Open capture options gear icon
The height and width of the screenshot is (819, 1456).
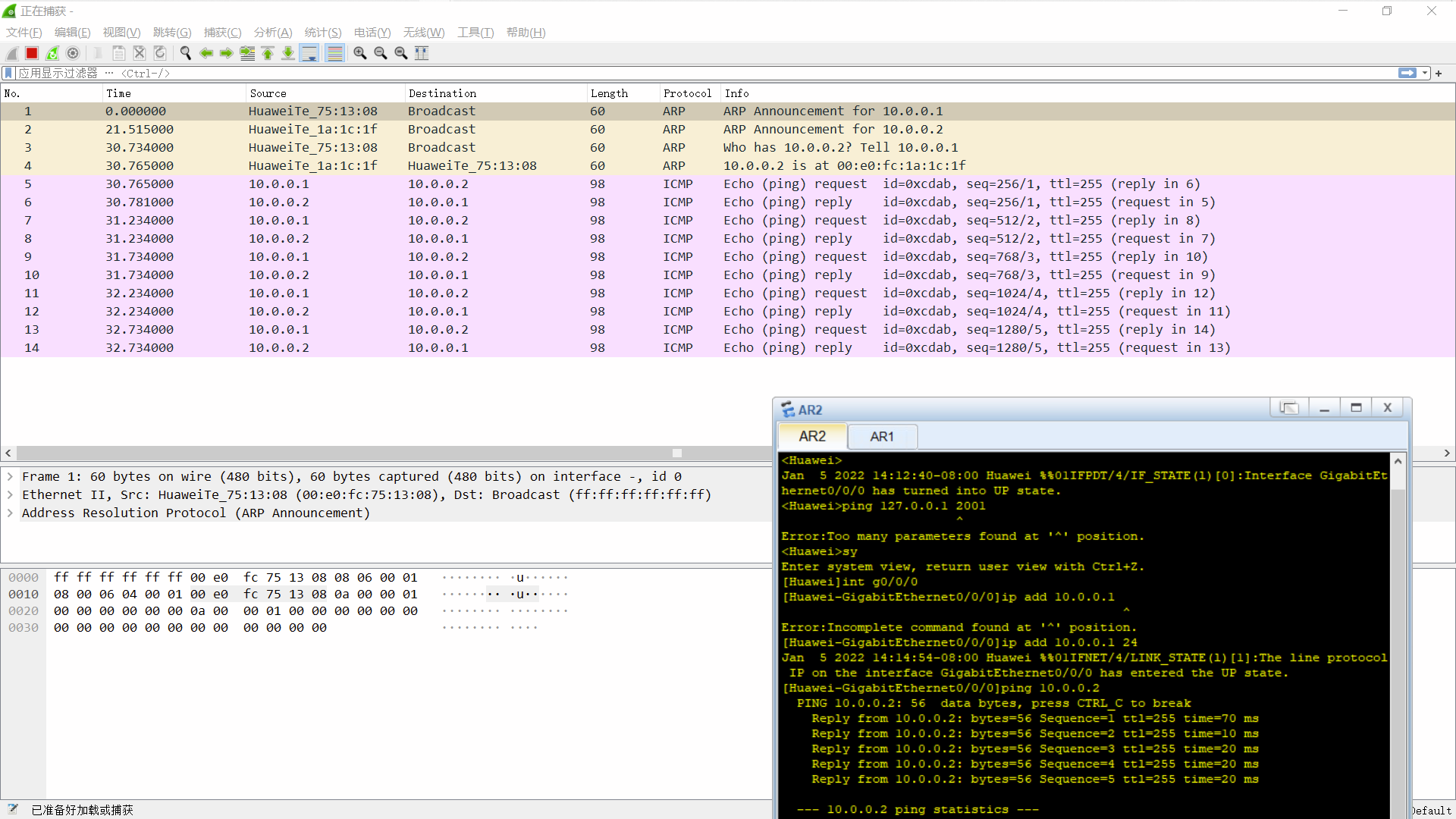click(73, 53)
